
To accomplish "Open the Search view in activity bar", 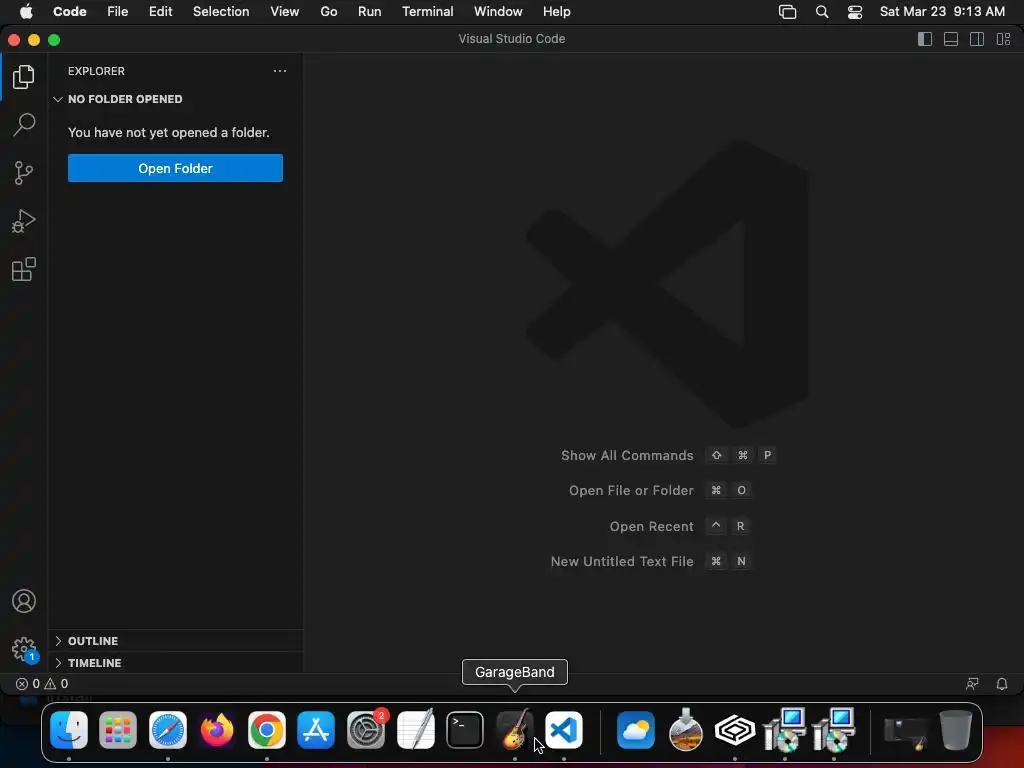I will click(24, 125).
